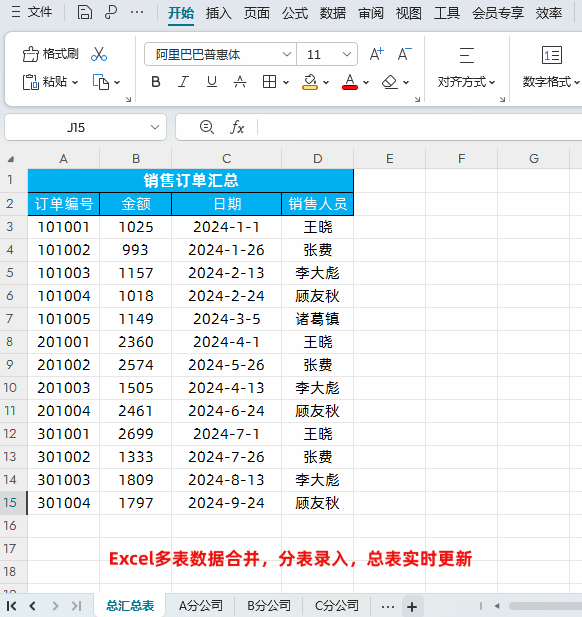Click the zoom magnifier icon in formula bar
The image size is (582, 617).
(207, 127)
